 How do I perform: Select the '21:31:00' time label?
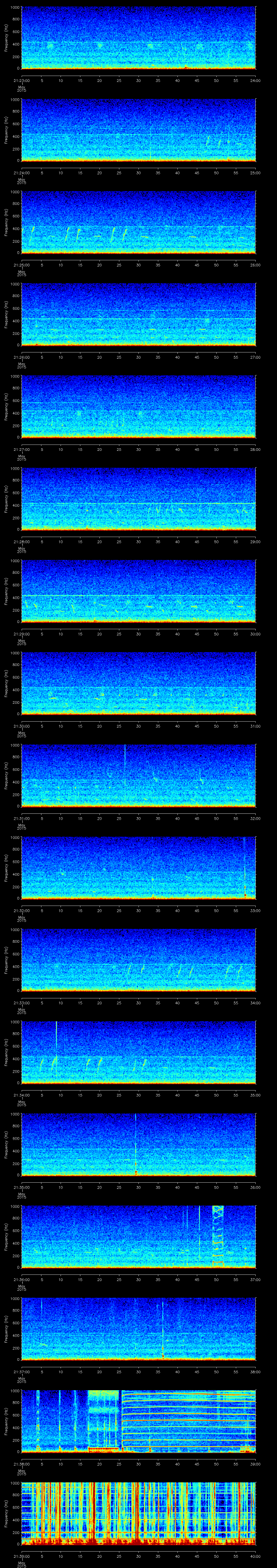coord(21,818)
